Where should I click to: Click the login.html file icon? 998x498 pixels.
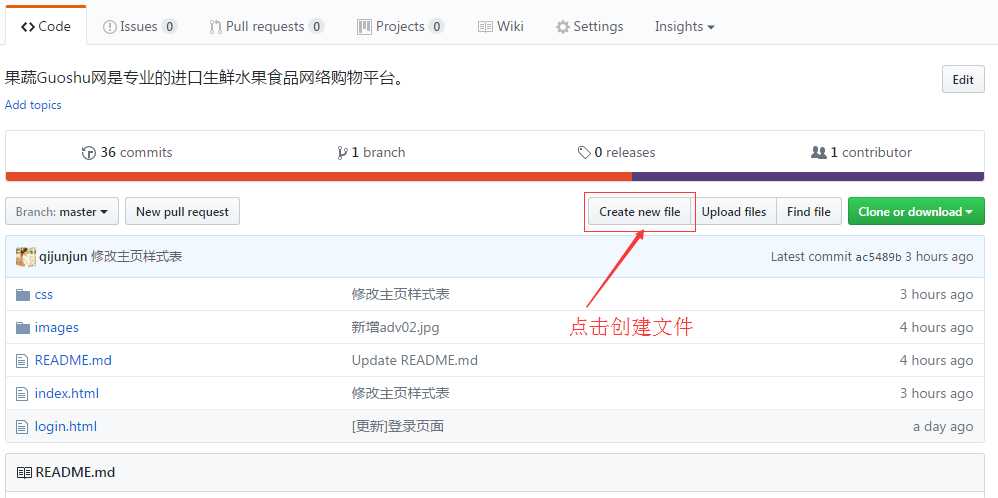click(22, 427)
